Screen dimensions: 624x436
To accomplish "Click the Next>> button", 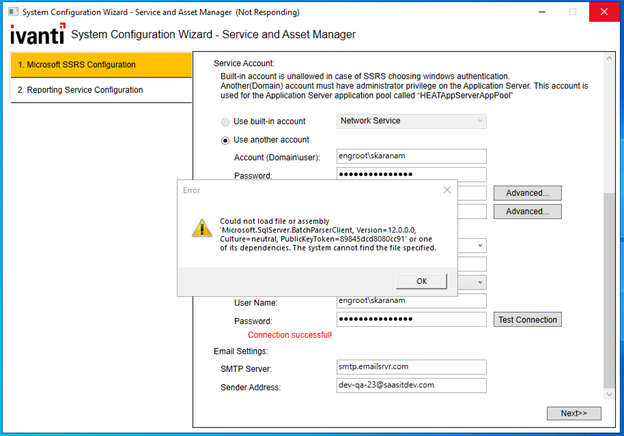I will tap(566, 413).
